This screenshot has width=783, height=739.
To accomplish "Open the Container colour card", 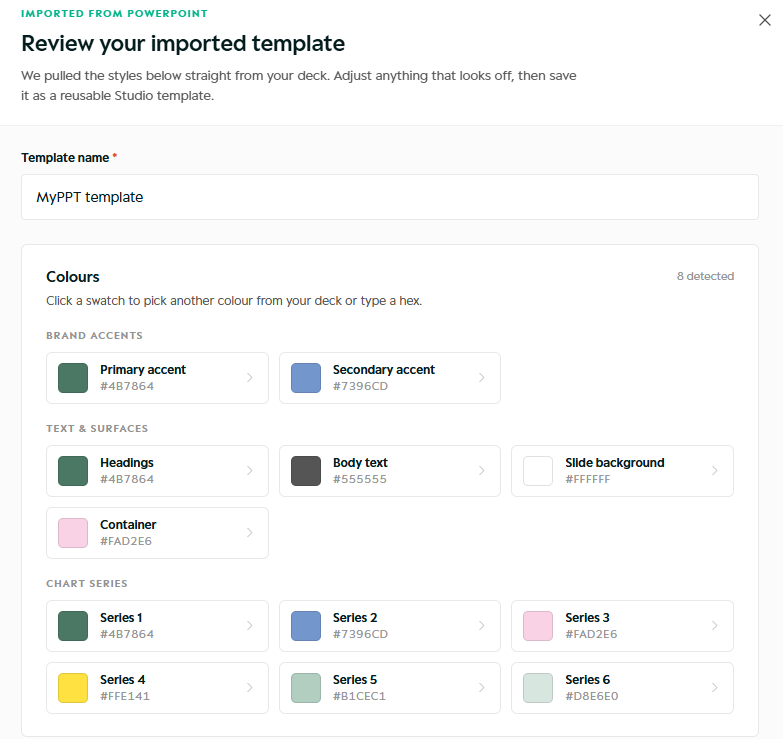I will pos(157,533).
